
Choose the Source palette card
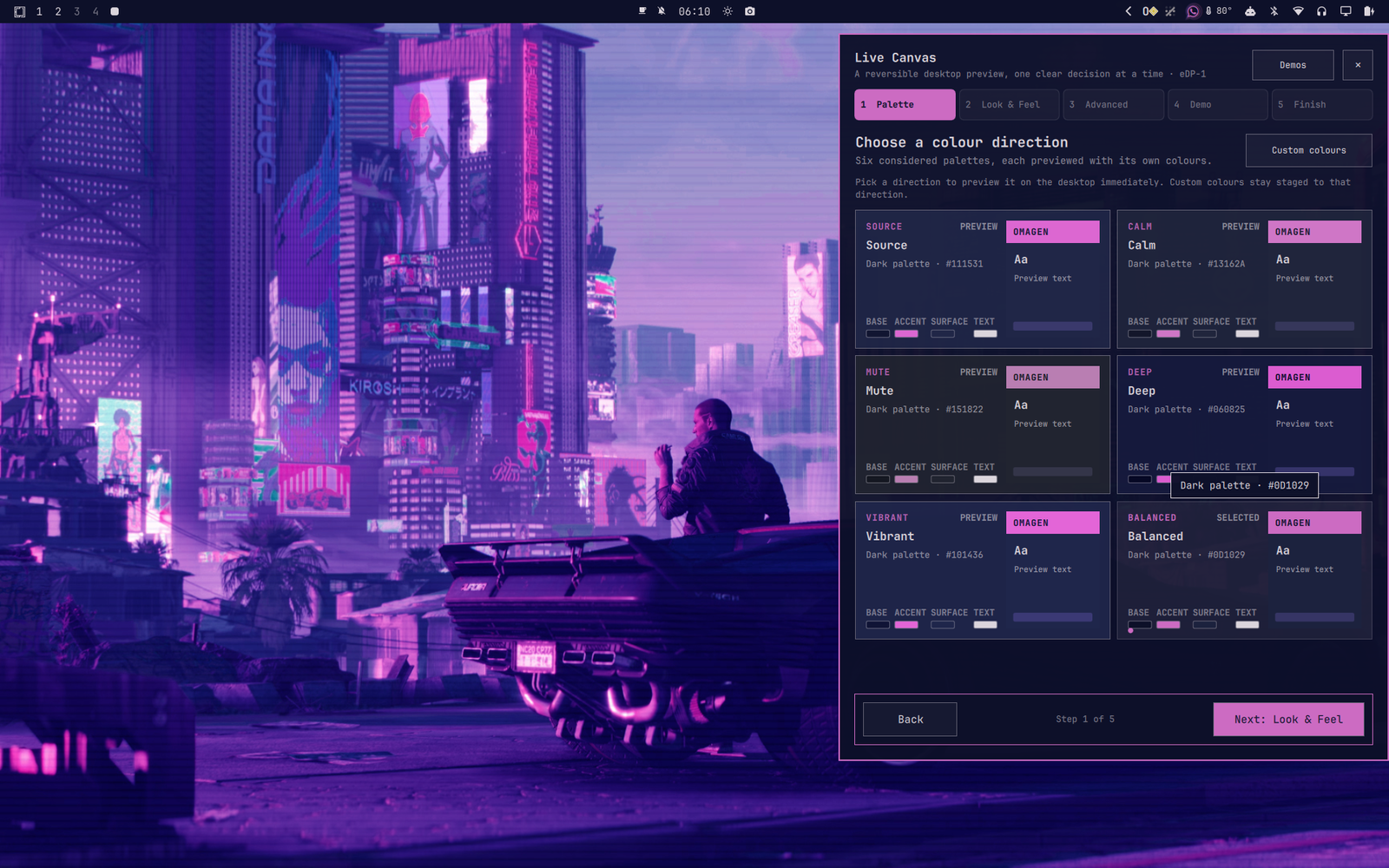pos(982,279)
